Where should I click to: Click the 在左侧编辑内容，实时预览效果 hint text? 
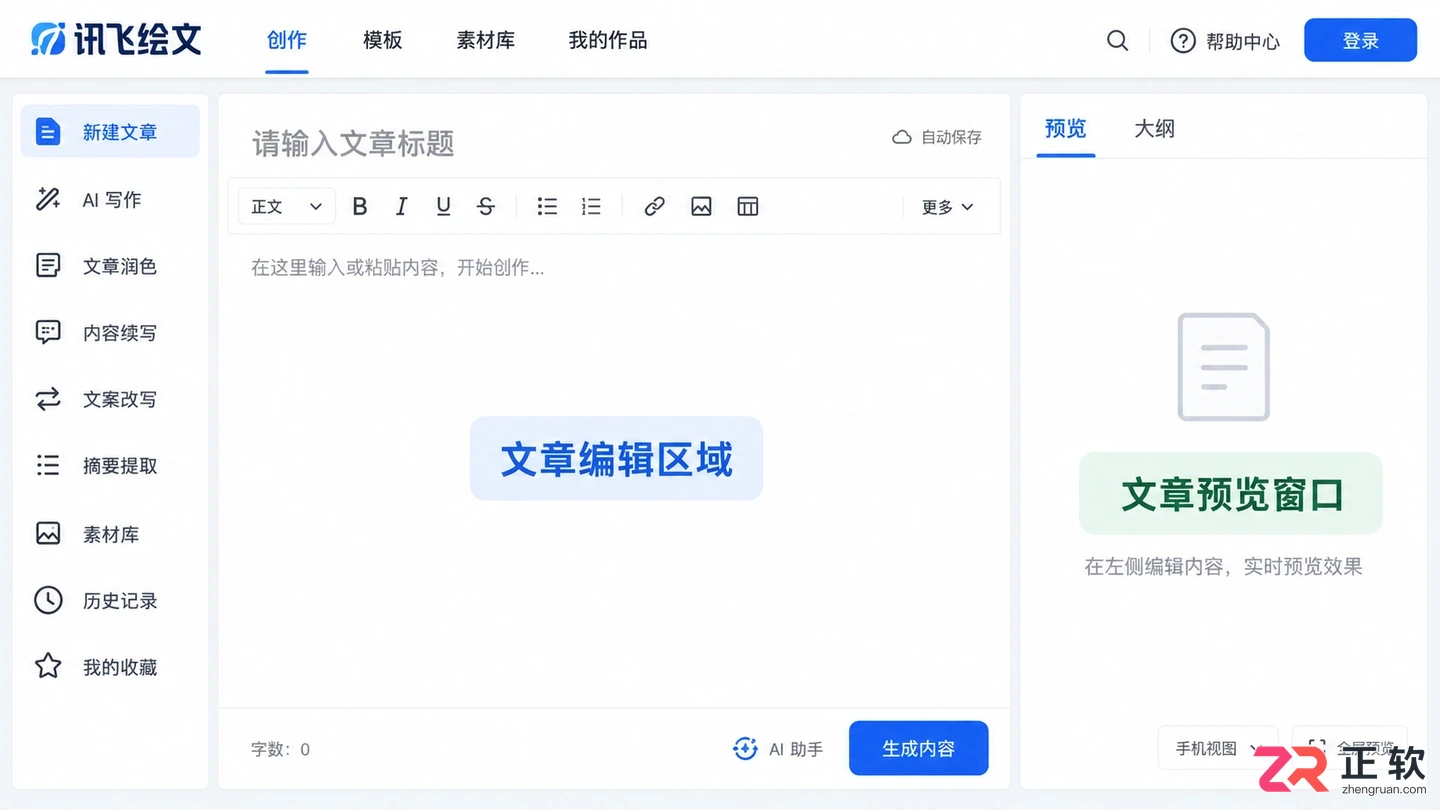(x=1223, y=567)
